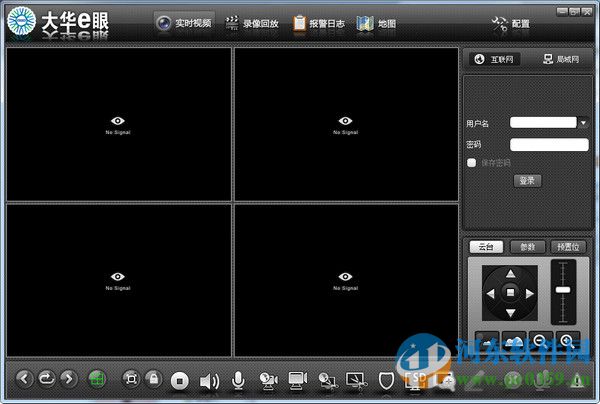
Task: Click the center stop button of the PTZ pad
Action: (x=510, y=293)
